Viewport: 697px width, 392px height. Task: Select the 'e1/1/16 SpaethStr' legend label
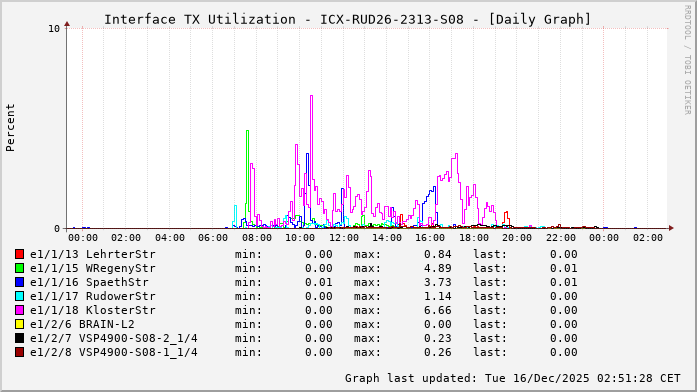(89, 282)
